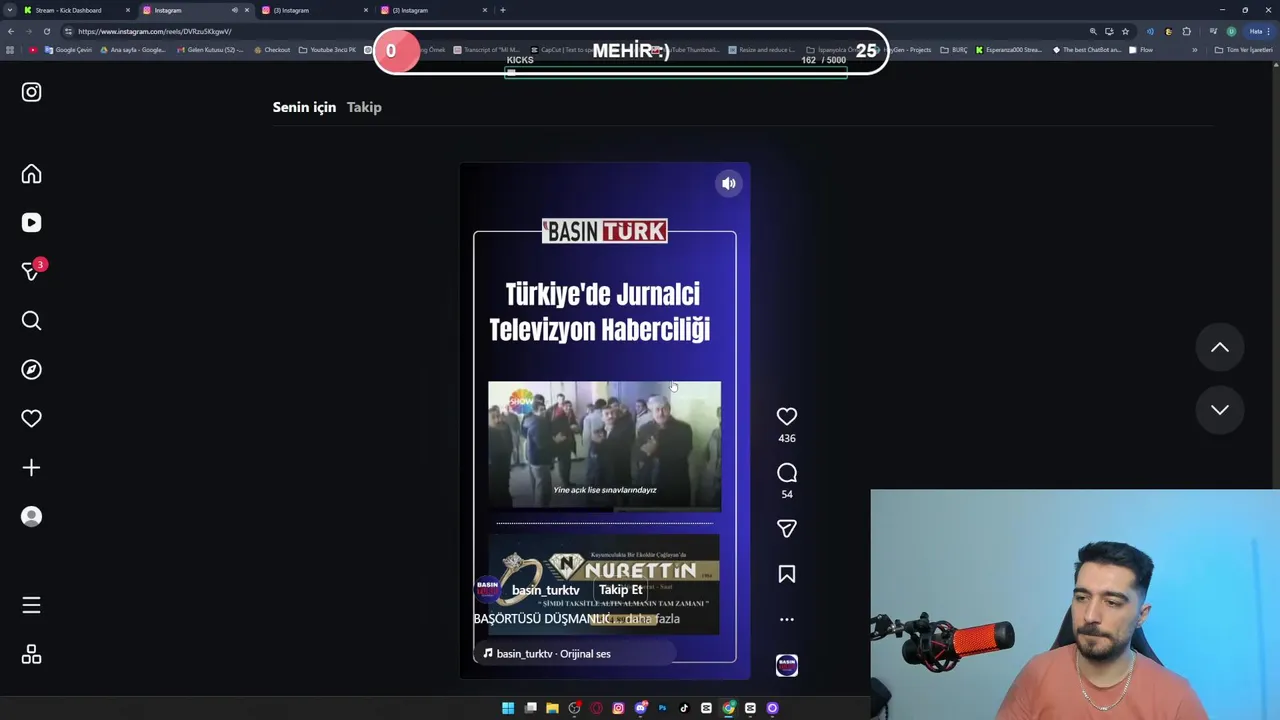Go to Home in Instagram sidebar
This screenshot has height=720, width=1280.
click(31, 174)
